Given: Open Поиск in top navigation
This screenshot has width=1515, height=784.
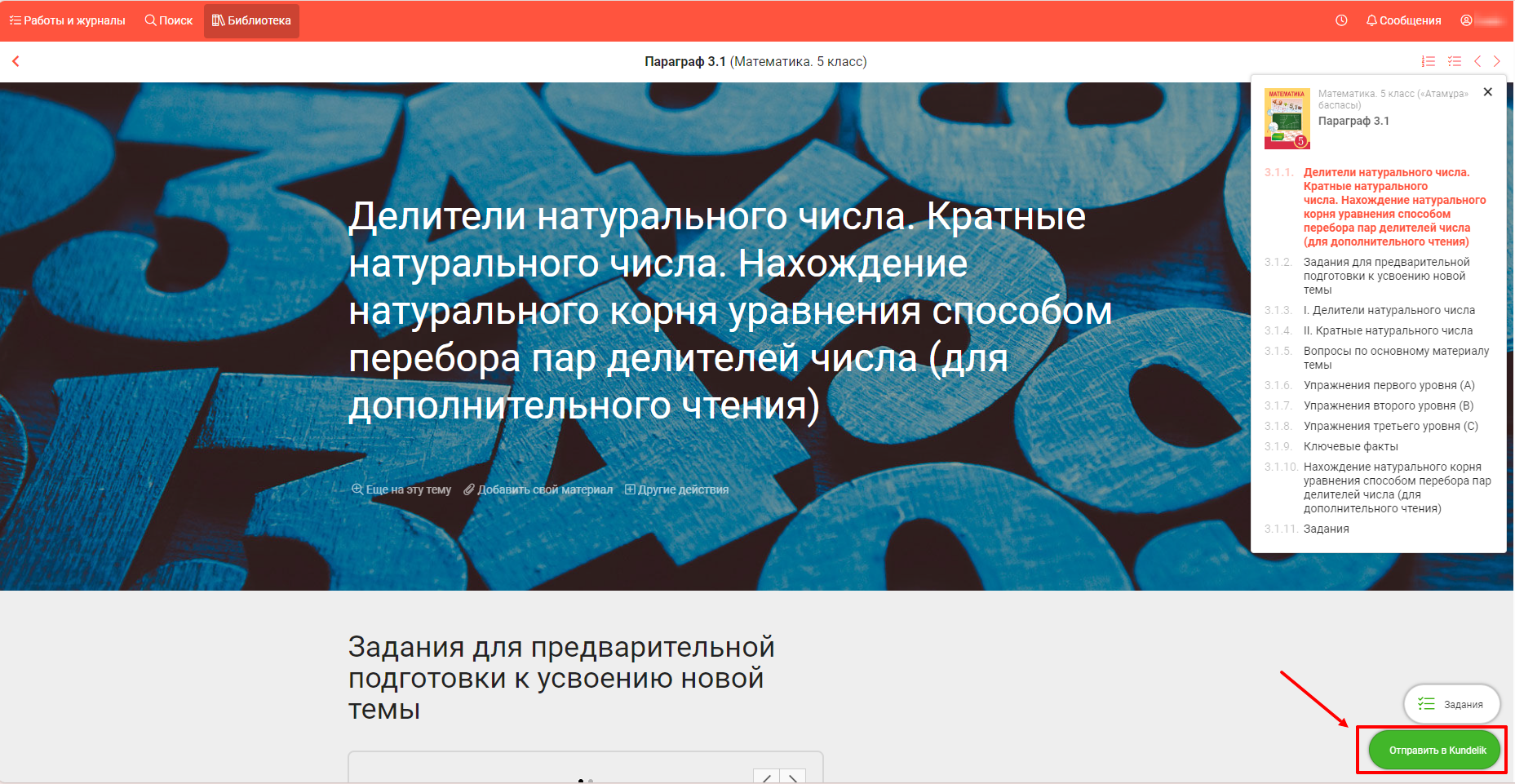Looking at the screenshot, I should click(x=169, y=20).
